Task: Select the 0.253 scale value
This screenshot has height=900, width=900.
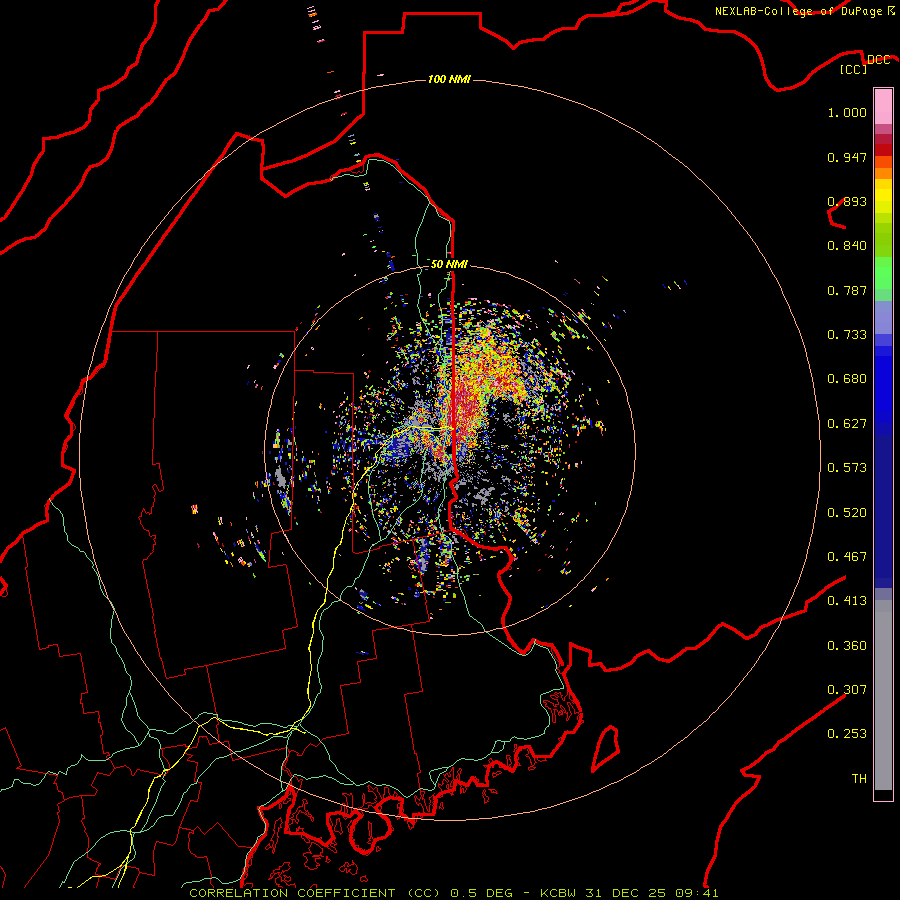Action: coord(847,734)
